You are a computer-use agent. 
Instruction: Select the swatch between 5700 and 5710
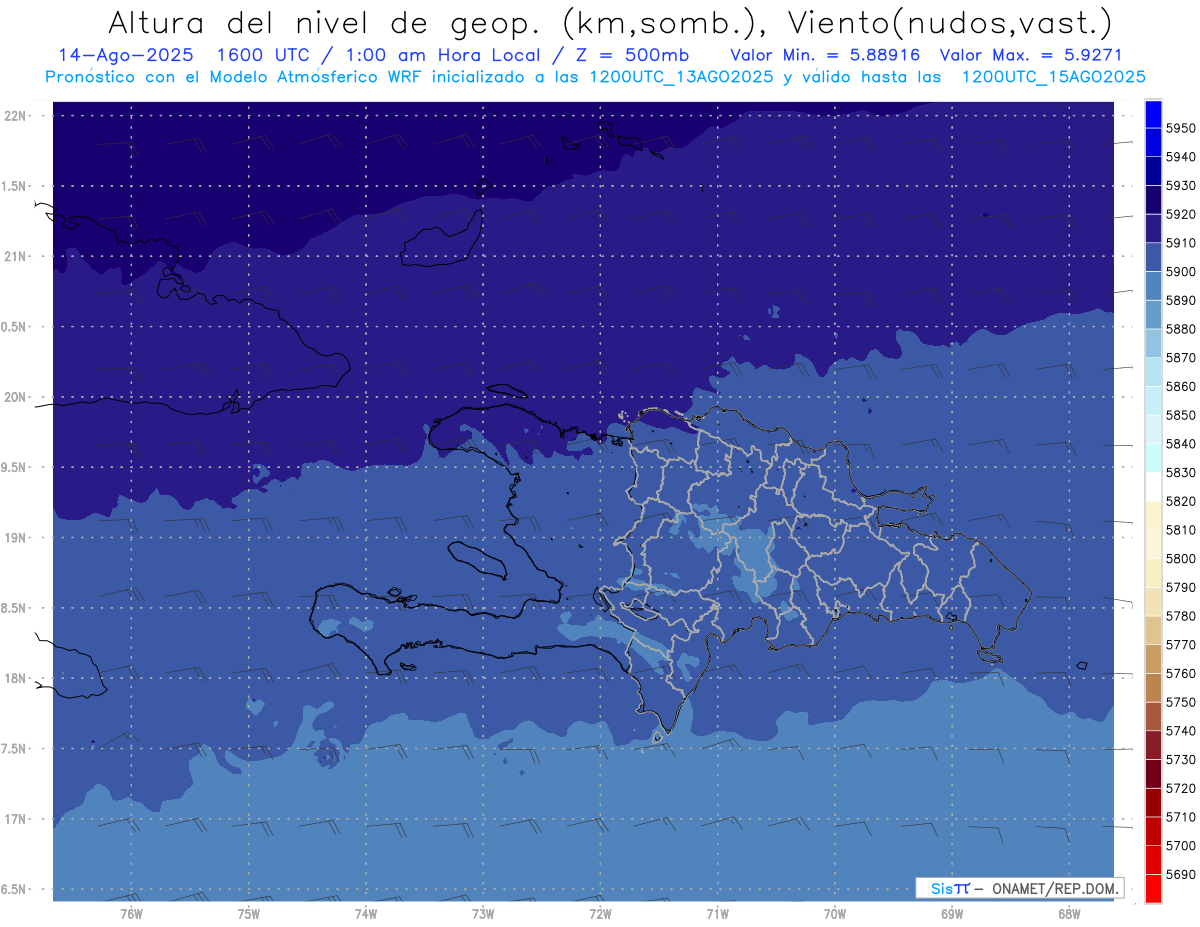pos(1153,831)
